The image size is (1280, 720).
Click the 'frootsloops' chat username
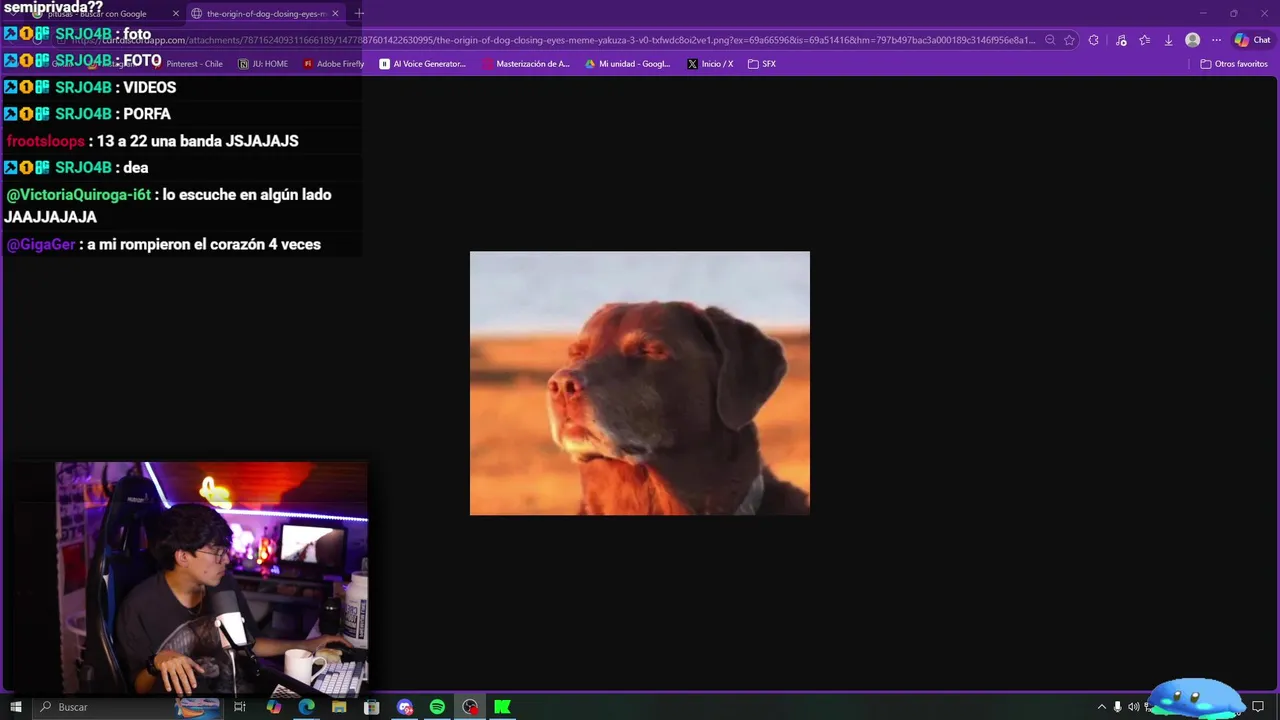(45, 141)
